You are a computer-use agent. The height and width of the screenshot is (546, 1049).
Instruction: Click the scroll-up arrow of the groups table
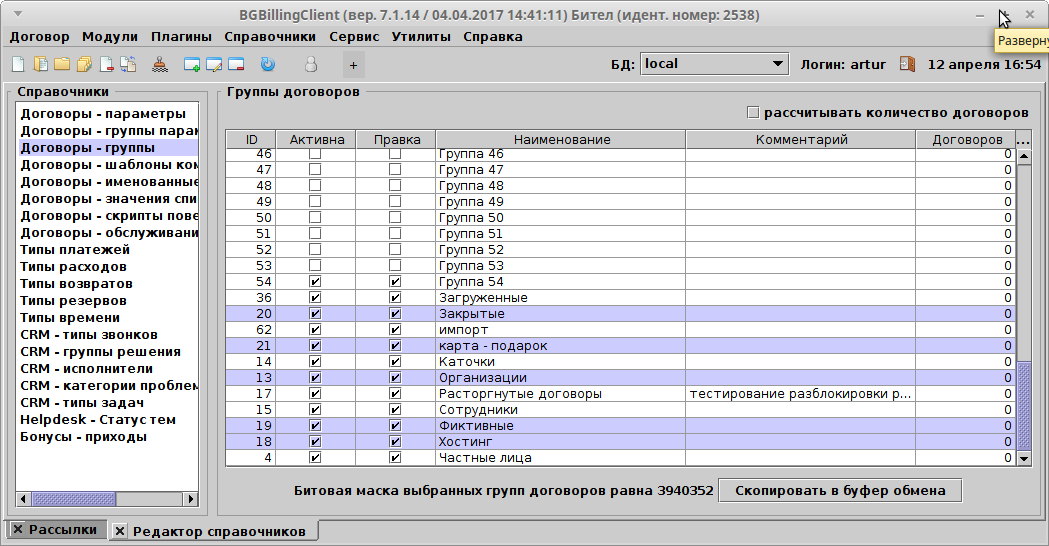point(1023,156)
